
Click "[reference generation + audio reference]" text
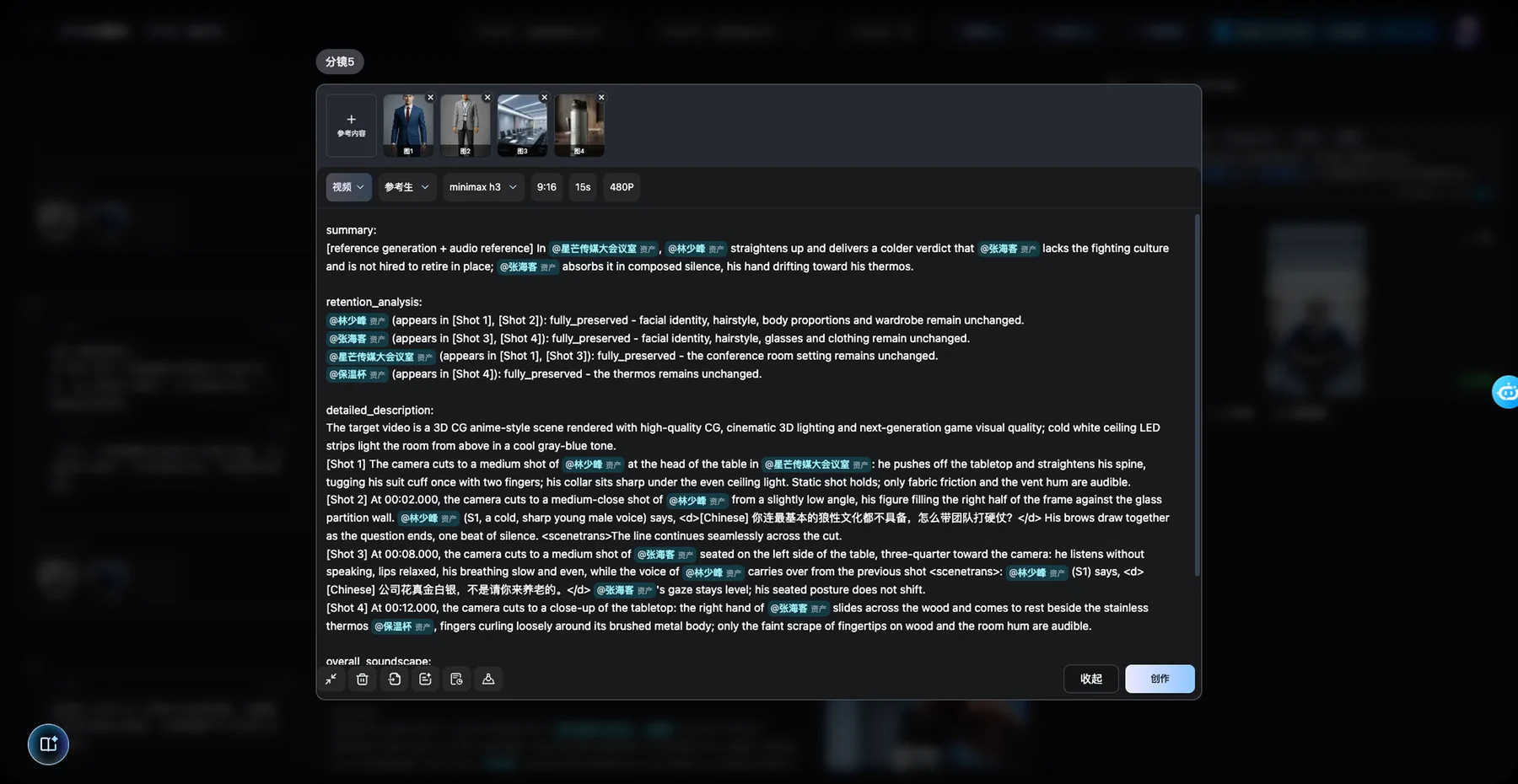tap(430, 249)
